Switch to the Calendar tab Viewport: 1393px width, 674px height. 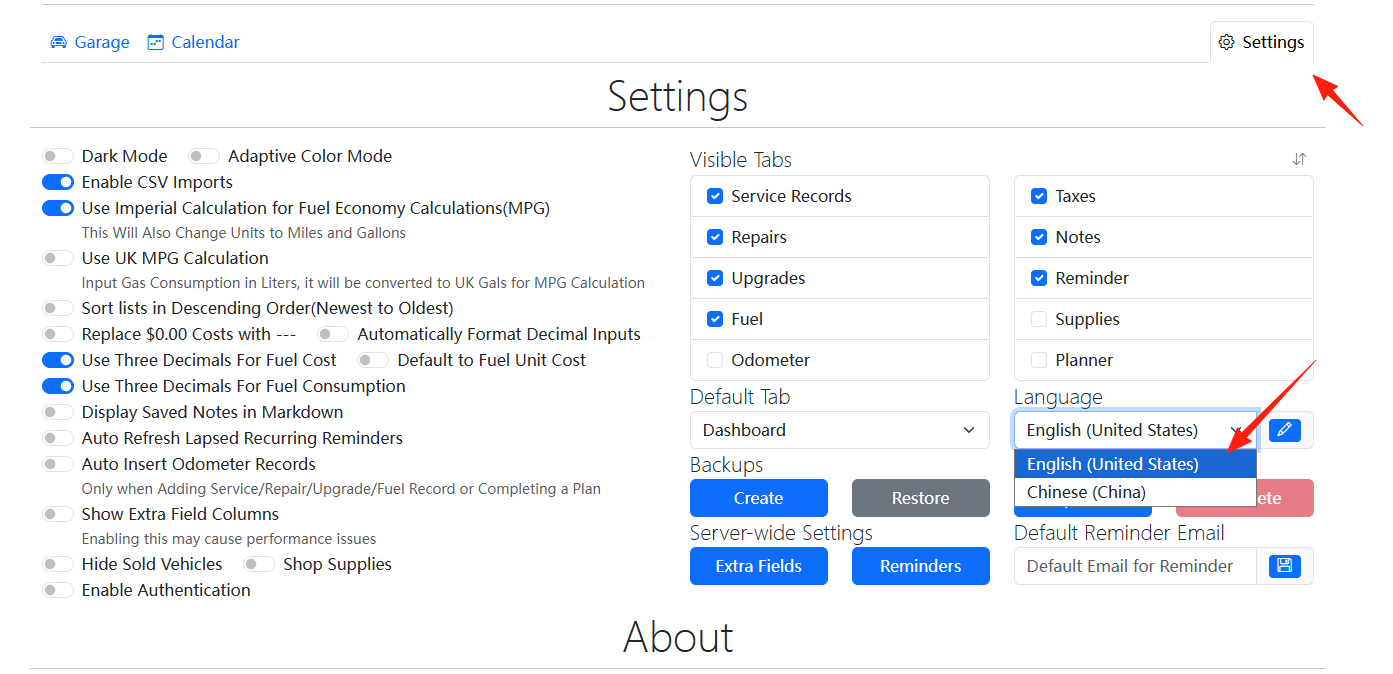point(193,42)
